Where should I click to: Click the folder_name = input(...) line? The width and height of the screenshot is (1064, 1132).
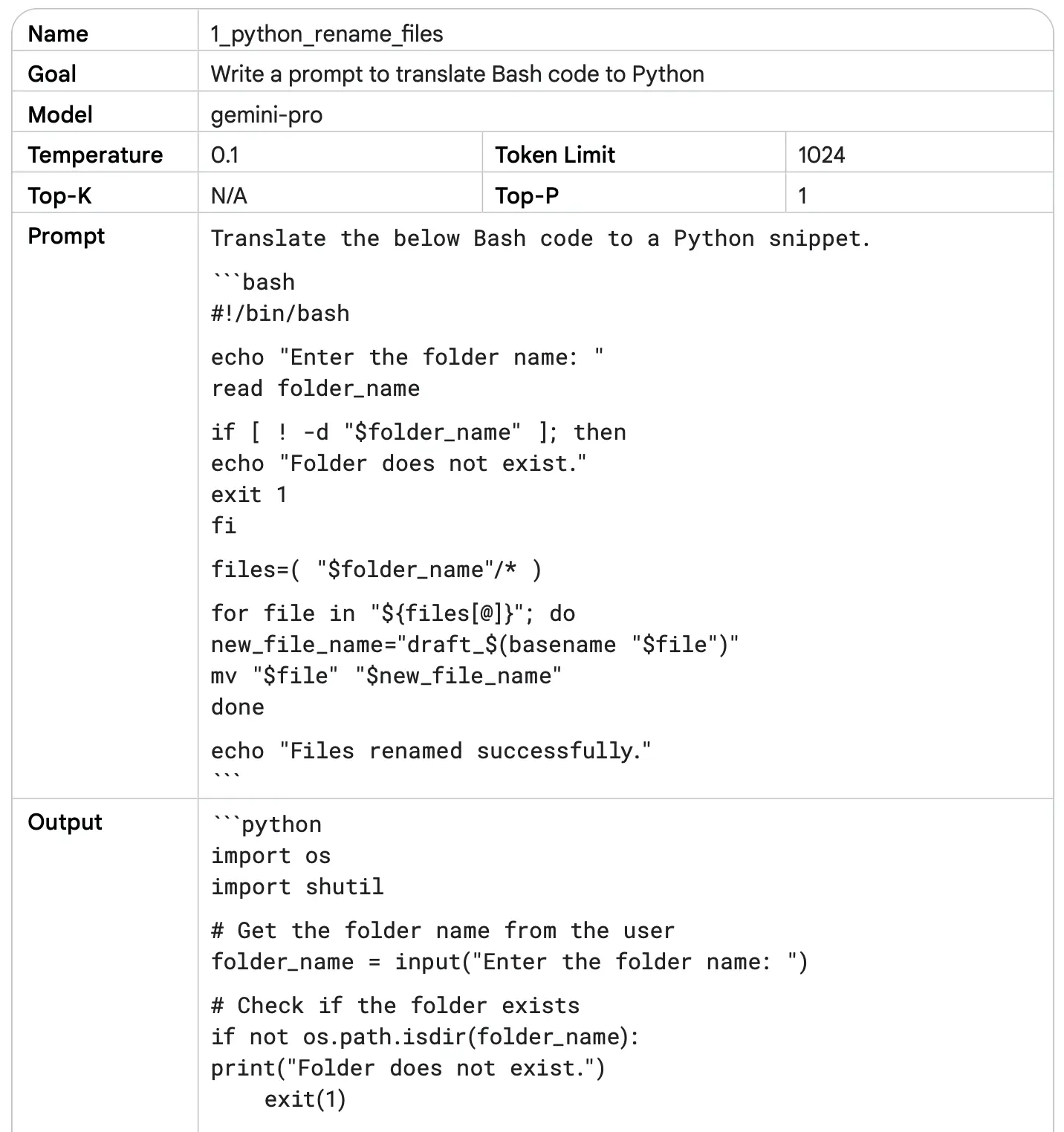(510, 962)
